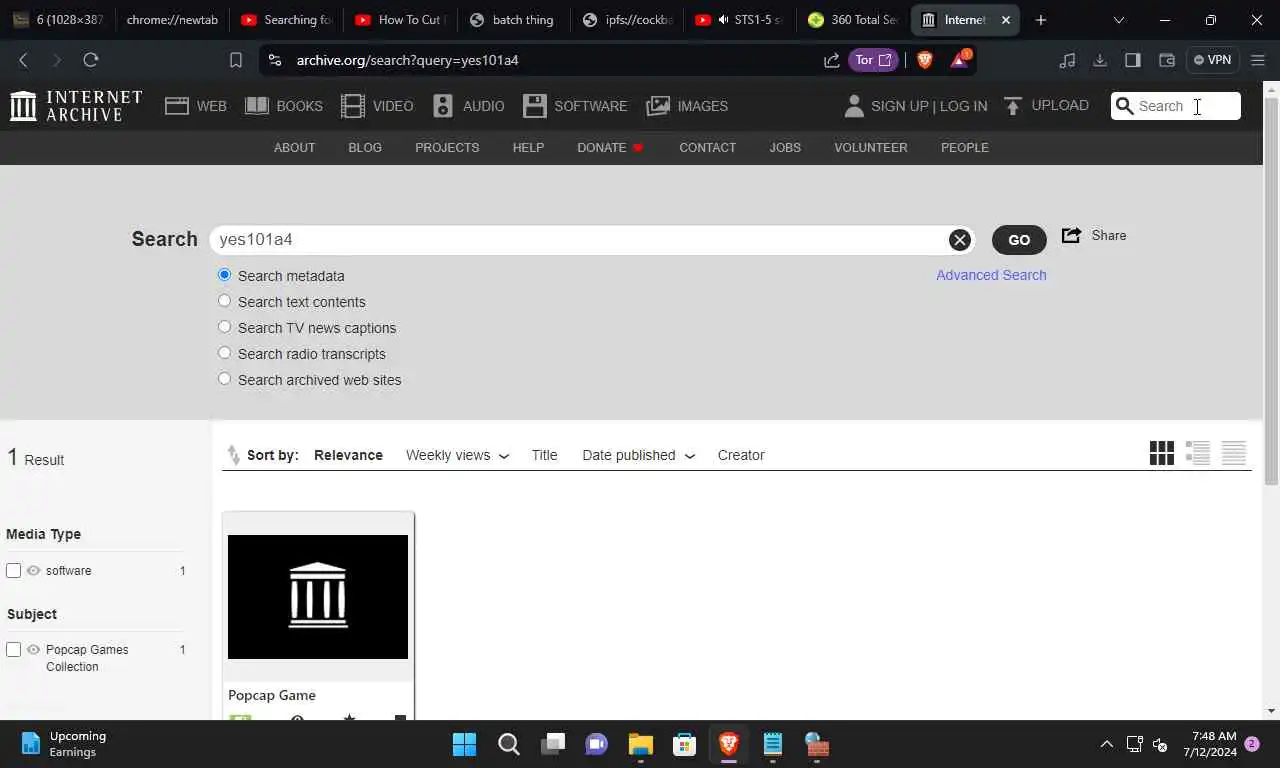Click the VPN button in browser toolbar
Image resolution: width=1280 pixels, height=768 pixels.
click(x=1212, y=60)
